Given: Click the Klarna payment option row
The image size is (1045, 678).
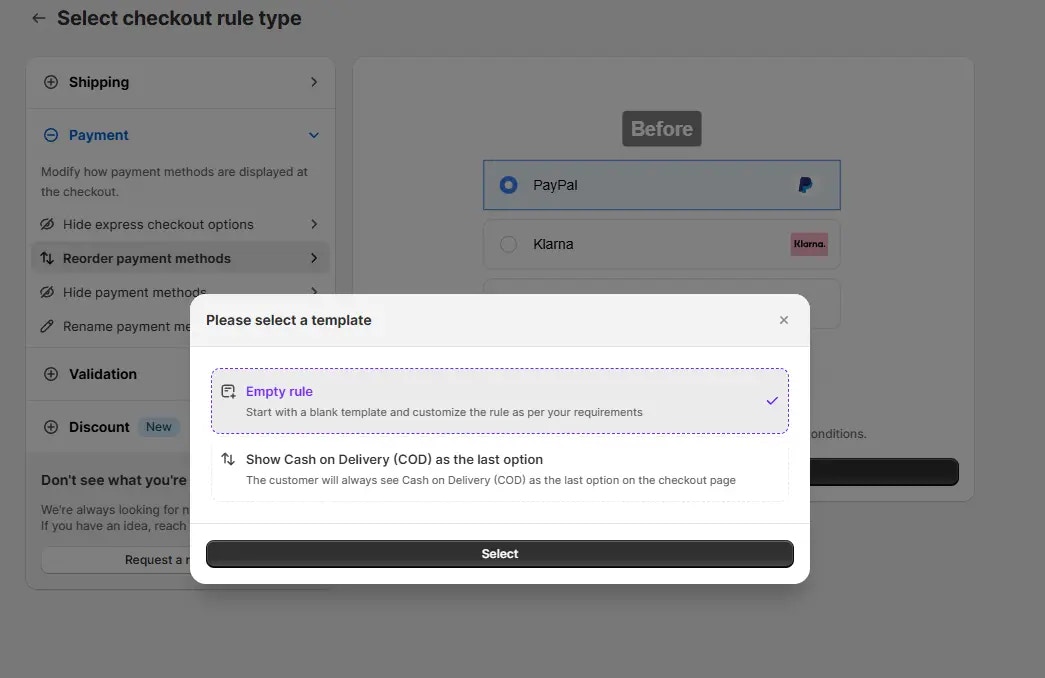Looking at the screenshot, I should point(662,244).
